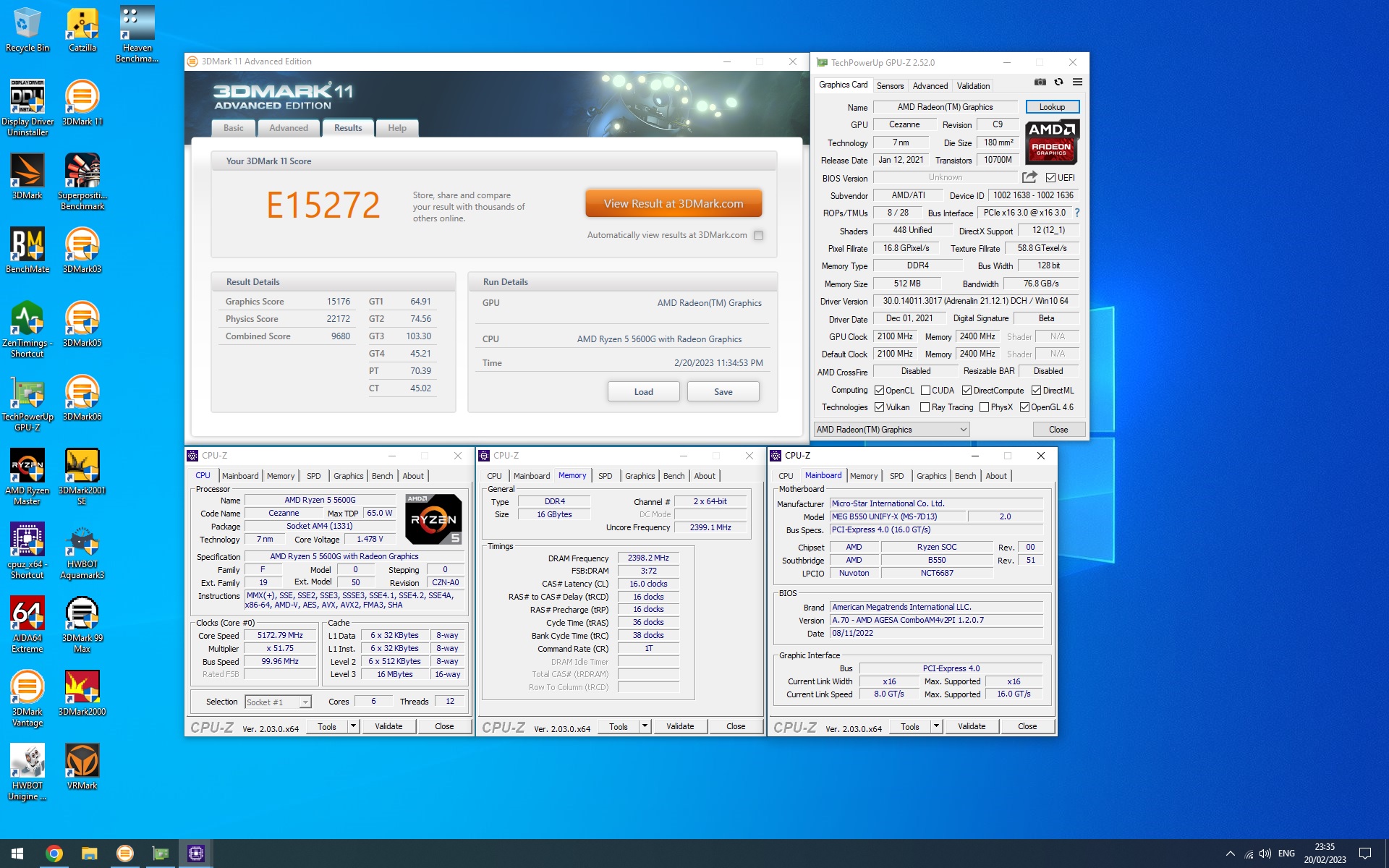This screenshot has height=868, width=1389.
Task: Switch to Advanced tab in 3DMark 11
Action: (x=289, y=128)
